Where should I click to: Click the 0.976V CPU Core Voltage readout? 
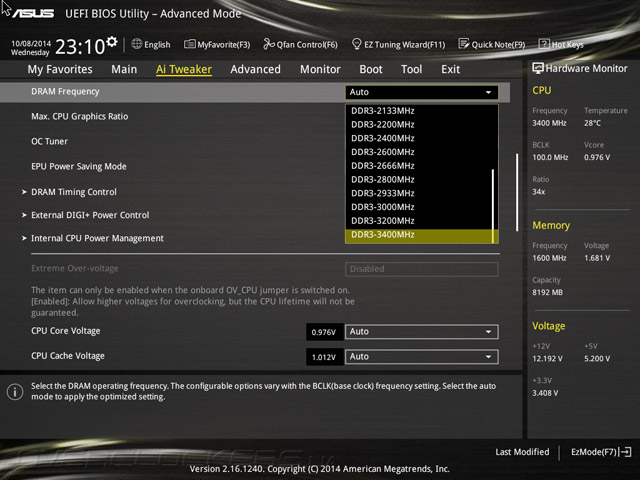pyautogui.click(x=324, y=332)
